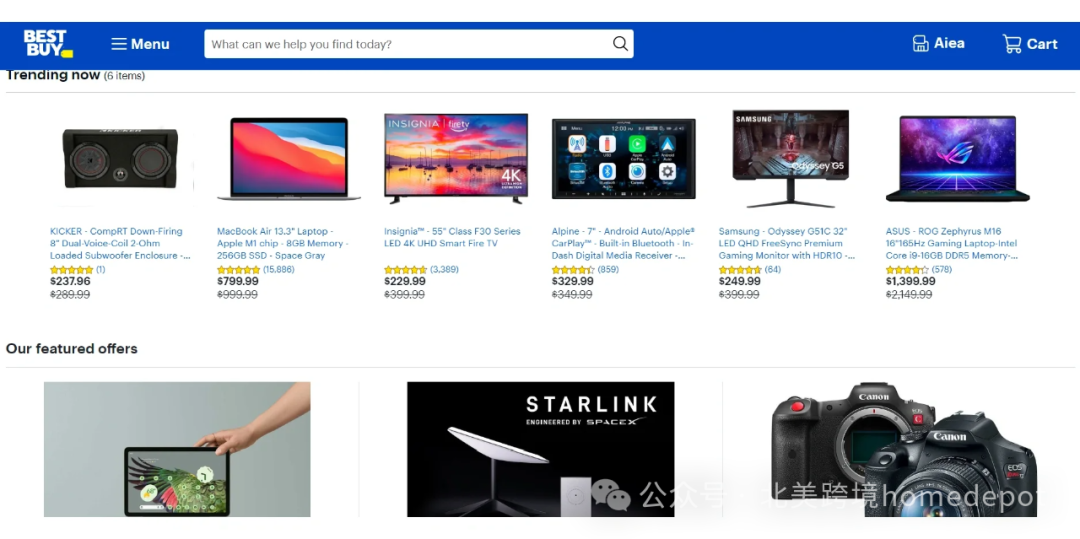1080x539 pixels.
Task: View the 578 reviews for ASUS laptop
Action: click(942, 269)
